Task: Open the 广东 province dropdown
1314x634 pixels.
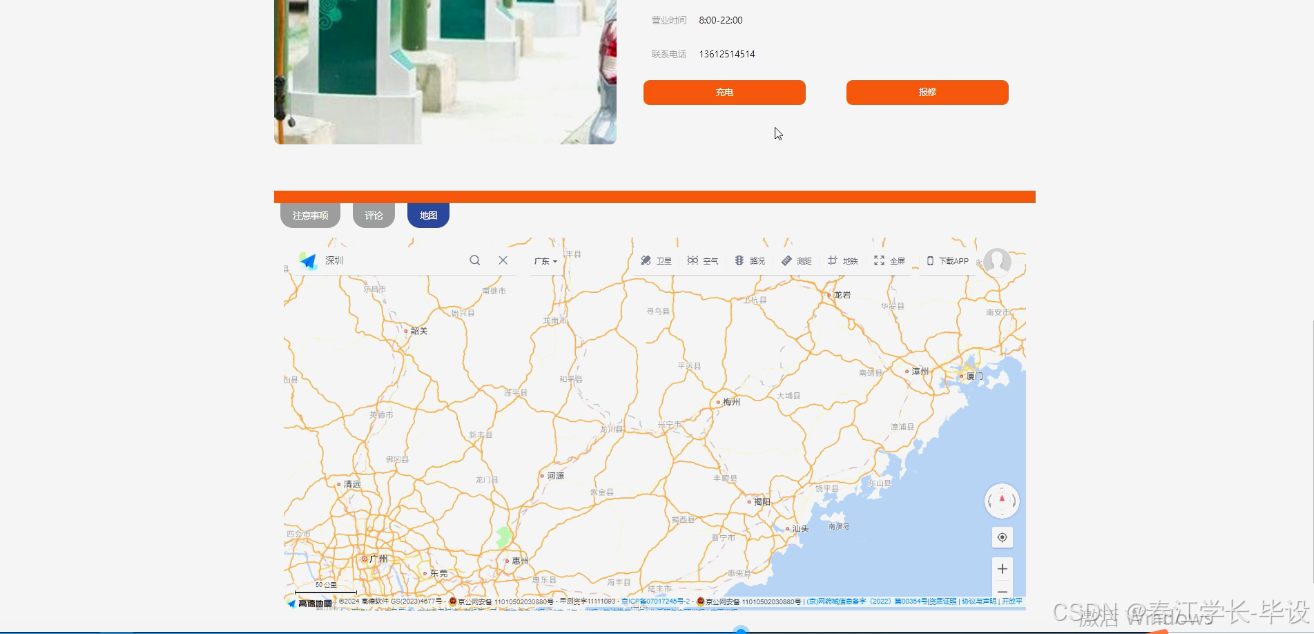Action: (545, 261)
